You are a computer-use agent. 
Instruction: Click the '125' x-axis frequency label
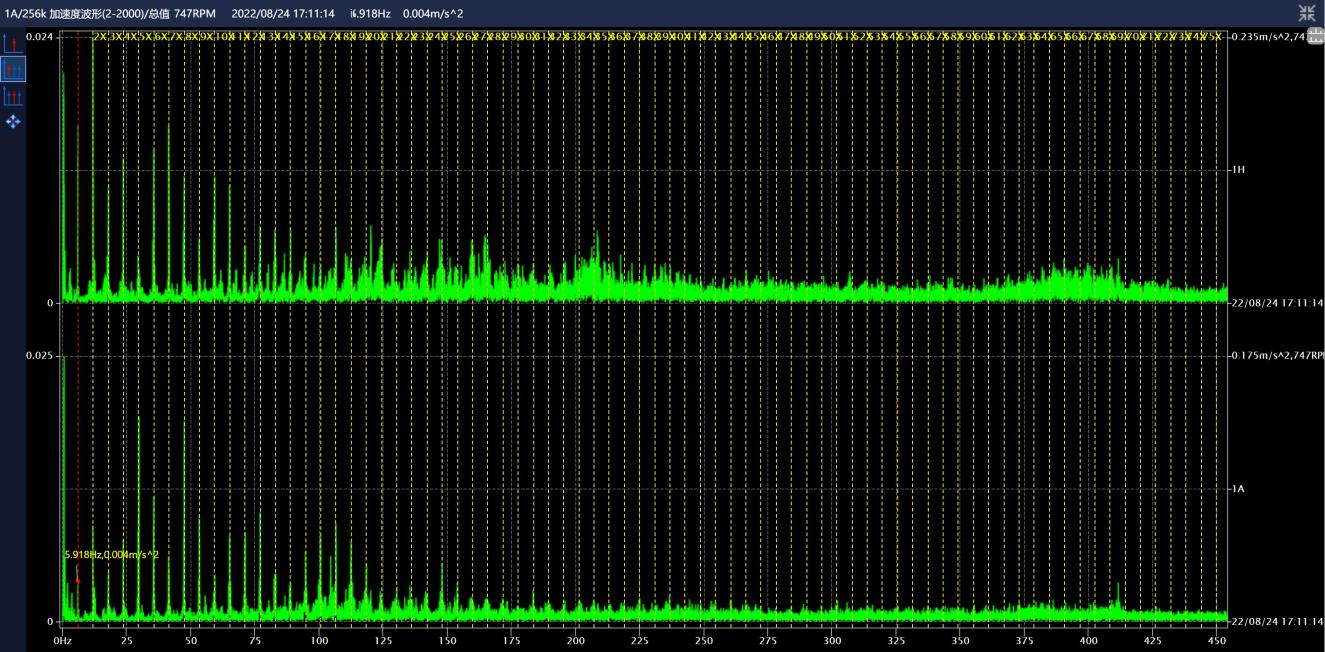[383, 640]
